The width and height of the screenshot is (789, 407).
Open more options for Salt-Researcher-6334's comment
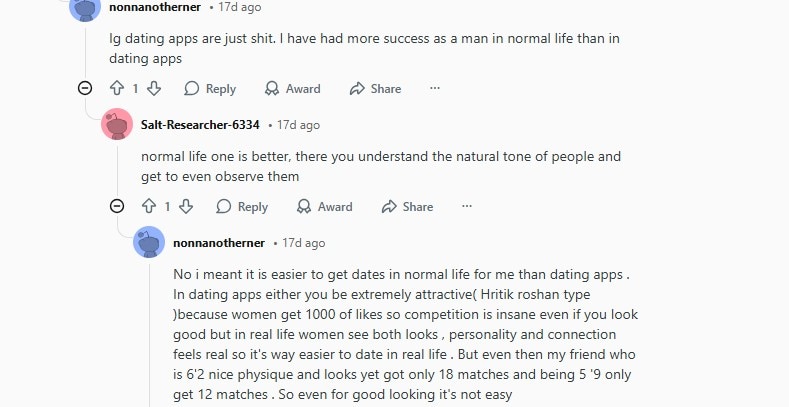point(467,207)
